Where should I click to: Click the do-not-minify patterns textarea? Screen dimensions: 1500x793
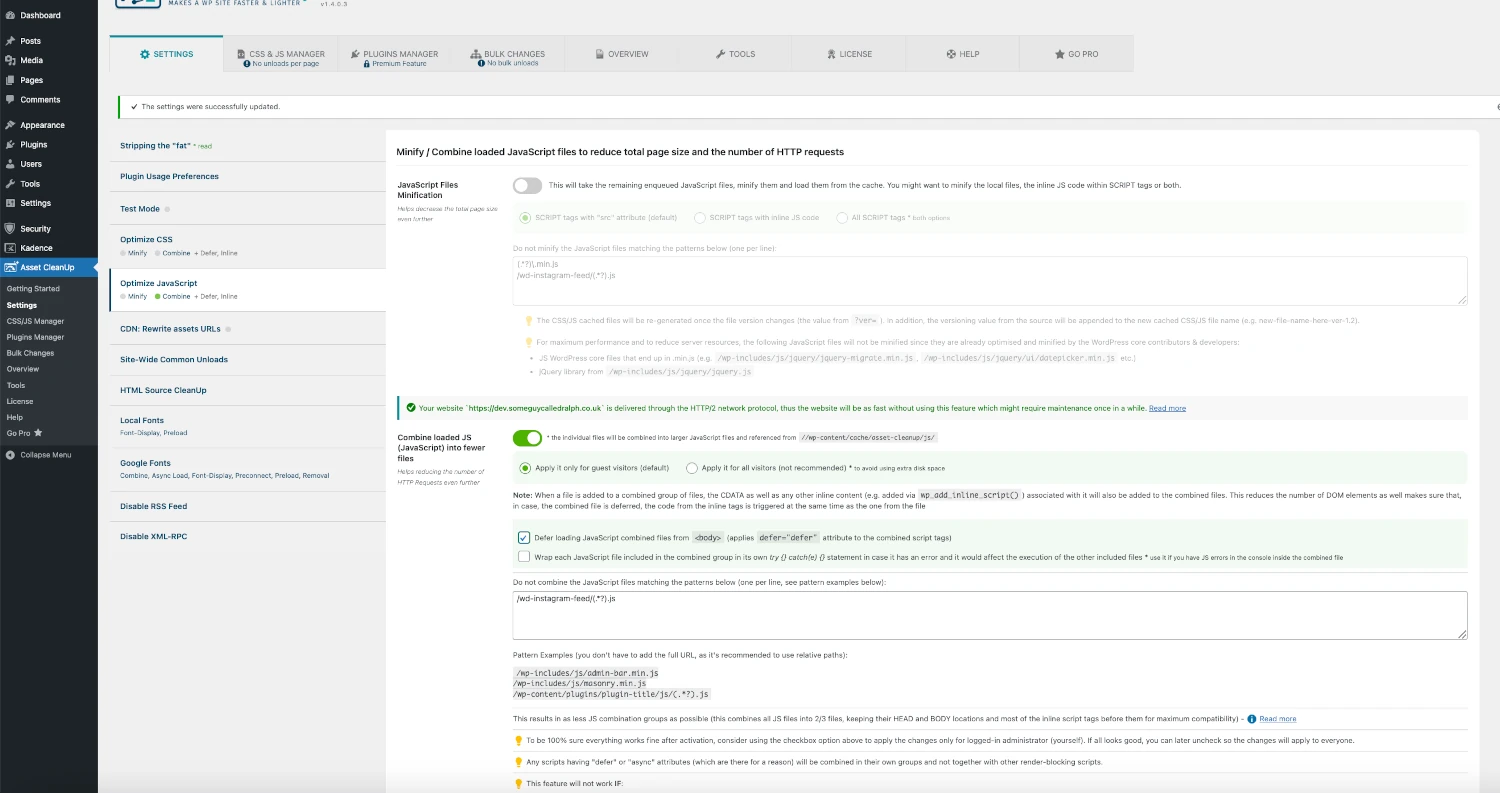990,280
